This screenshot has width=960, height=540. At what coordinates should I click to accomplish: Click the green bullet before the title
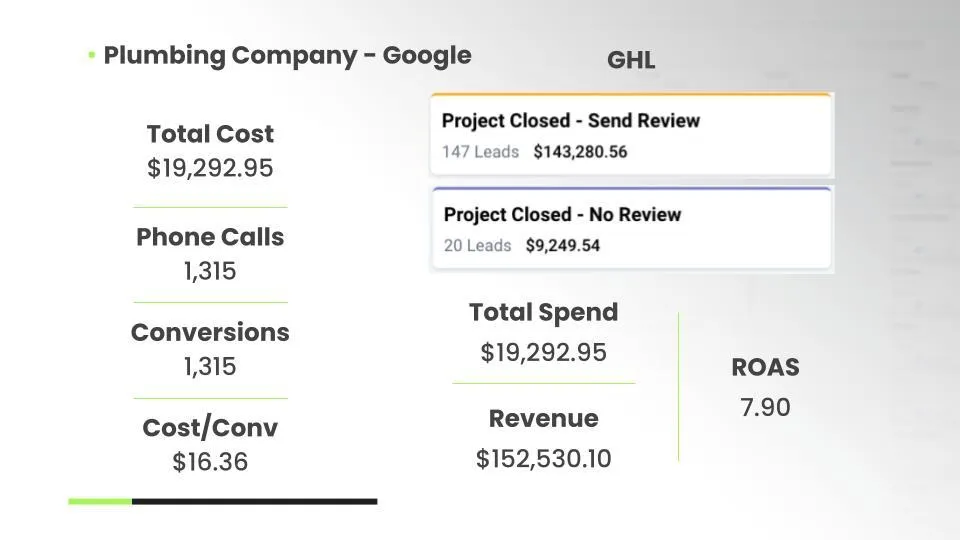[91, 55]
